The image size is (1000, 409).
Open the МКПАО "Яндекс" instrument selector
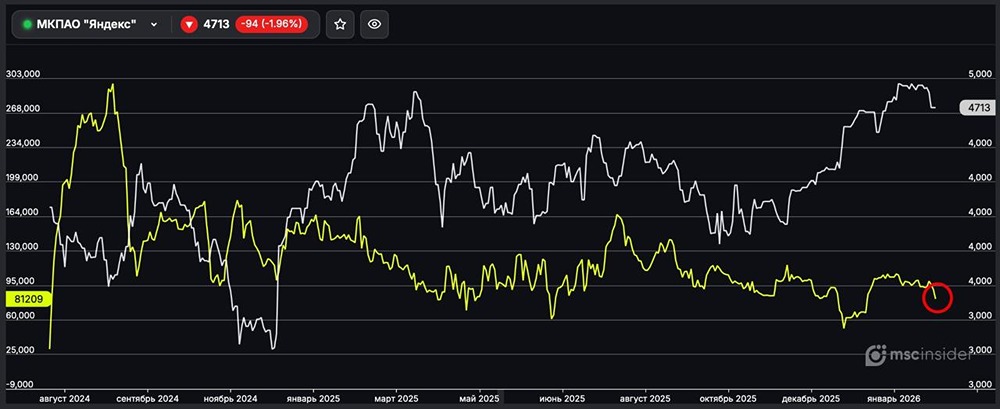click(85, 24)
